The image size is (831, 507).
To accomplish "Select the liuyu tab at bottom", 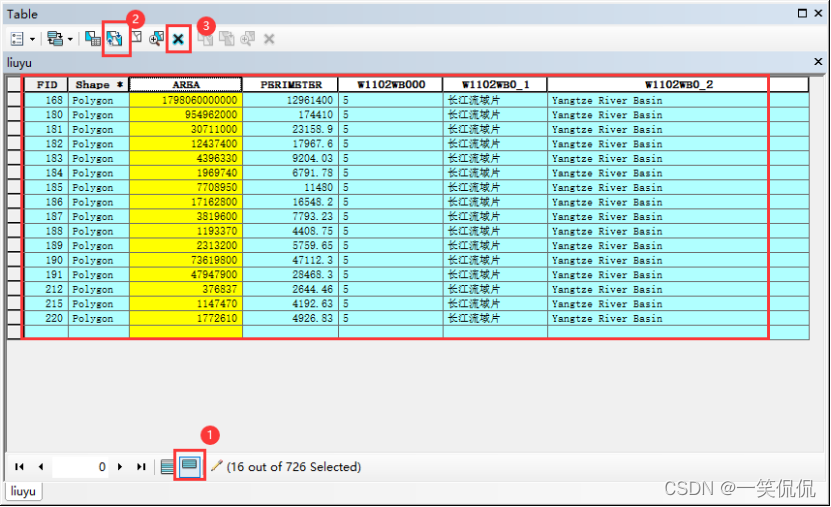I will [23, 491].
